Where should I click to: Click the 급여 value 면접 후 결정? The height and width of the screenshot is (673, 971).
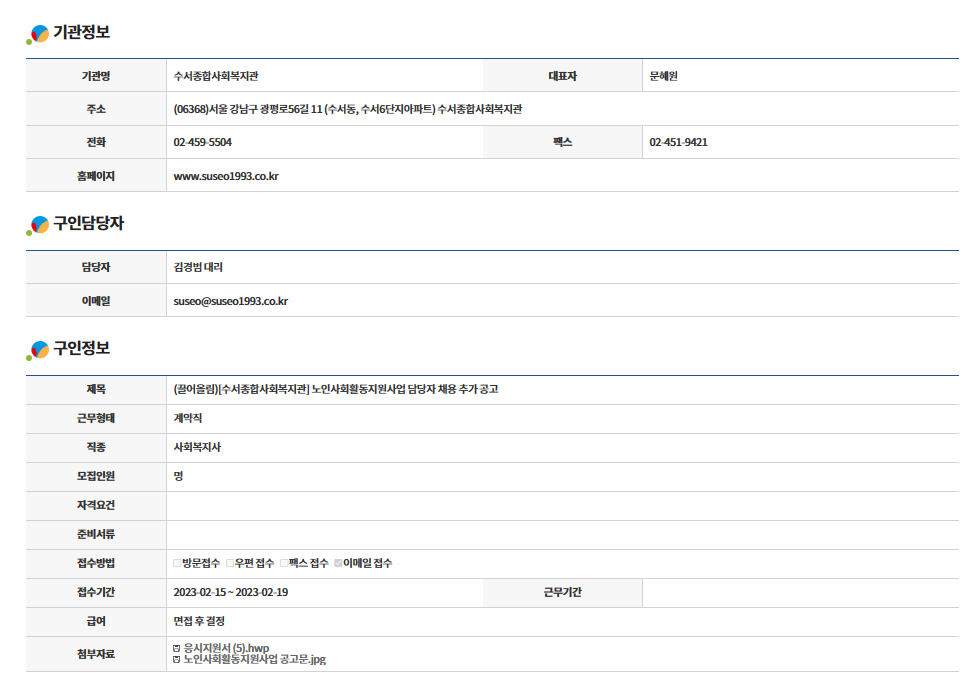point(199,621)
